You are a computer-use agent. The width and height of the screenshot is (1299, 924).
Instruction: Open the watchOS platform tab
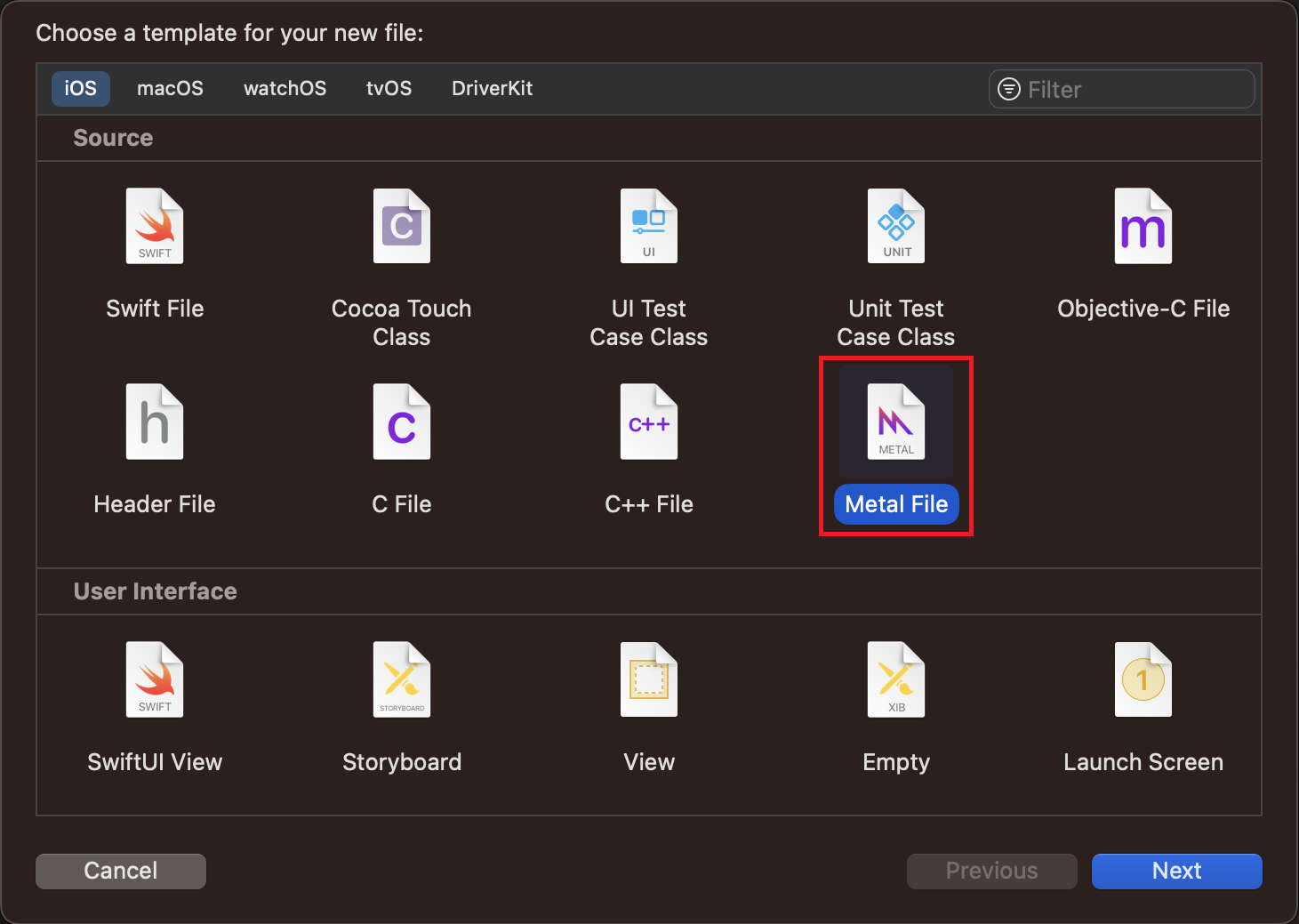point(285,89)
